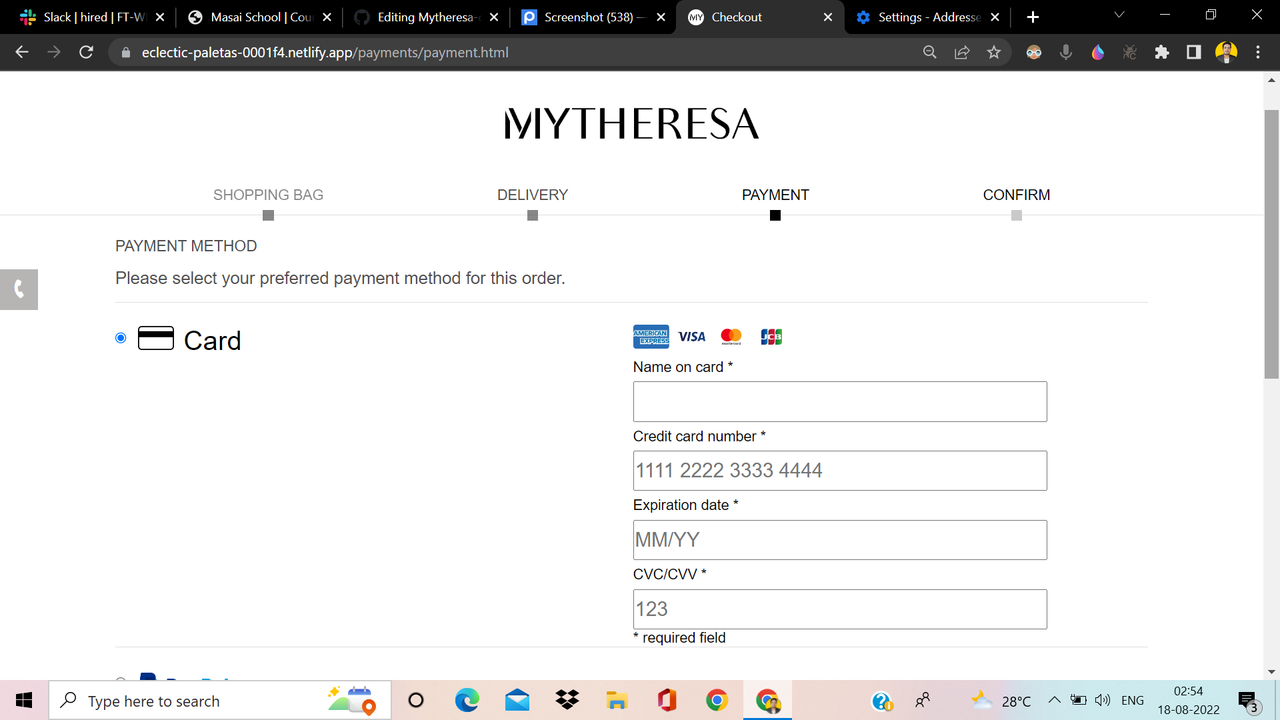Click the VISA card logo
This screenshot has height=720, width=1280.
[x=692, y=337]
